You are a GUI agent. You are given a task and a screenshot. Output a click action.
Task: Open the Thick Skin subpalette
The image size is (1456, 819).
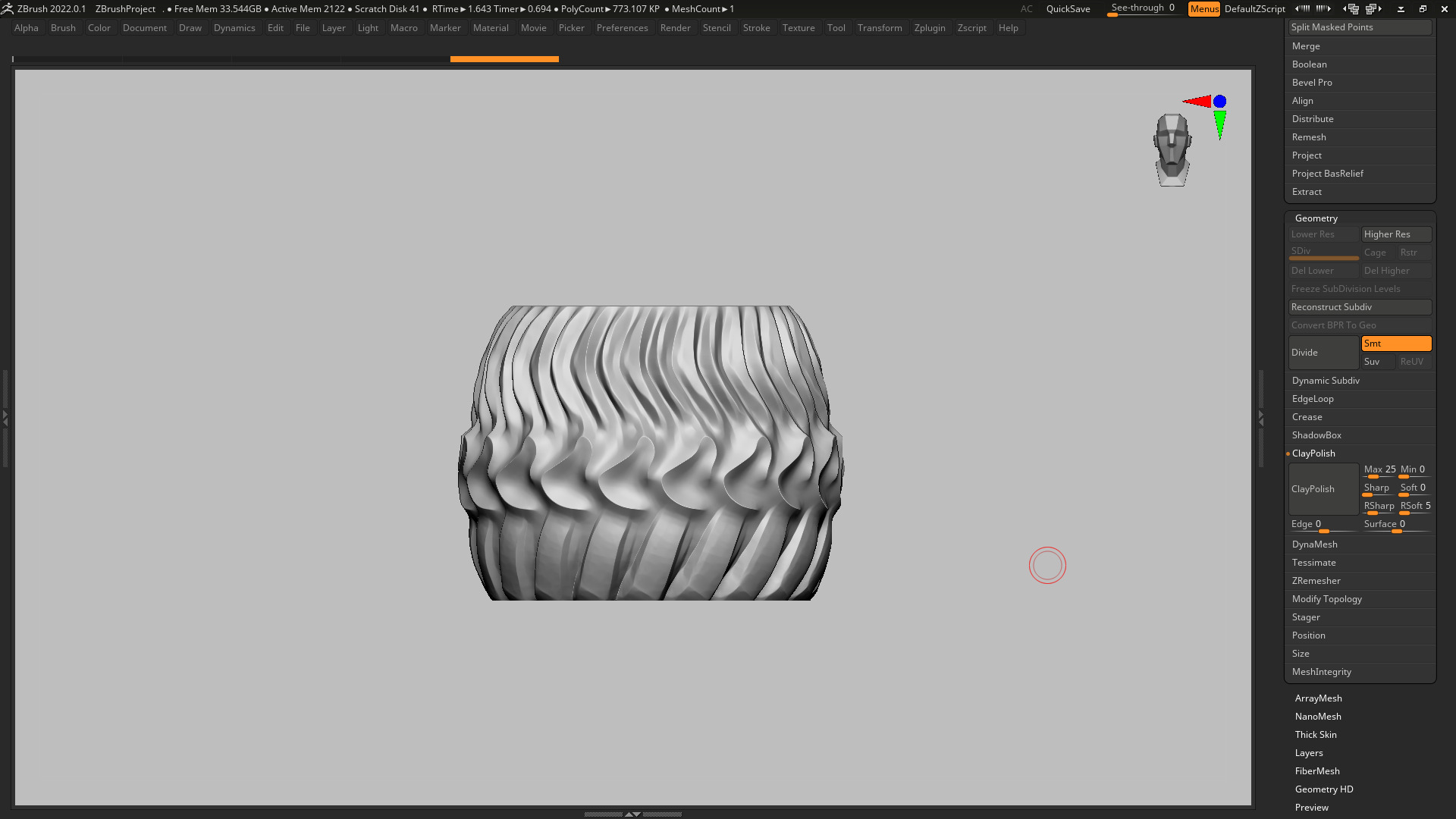(x=1316, y=735)
